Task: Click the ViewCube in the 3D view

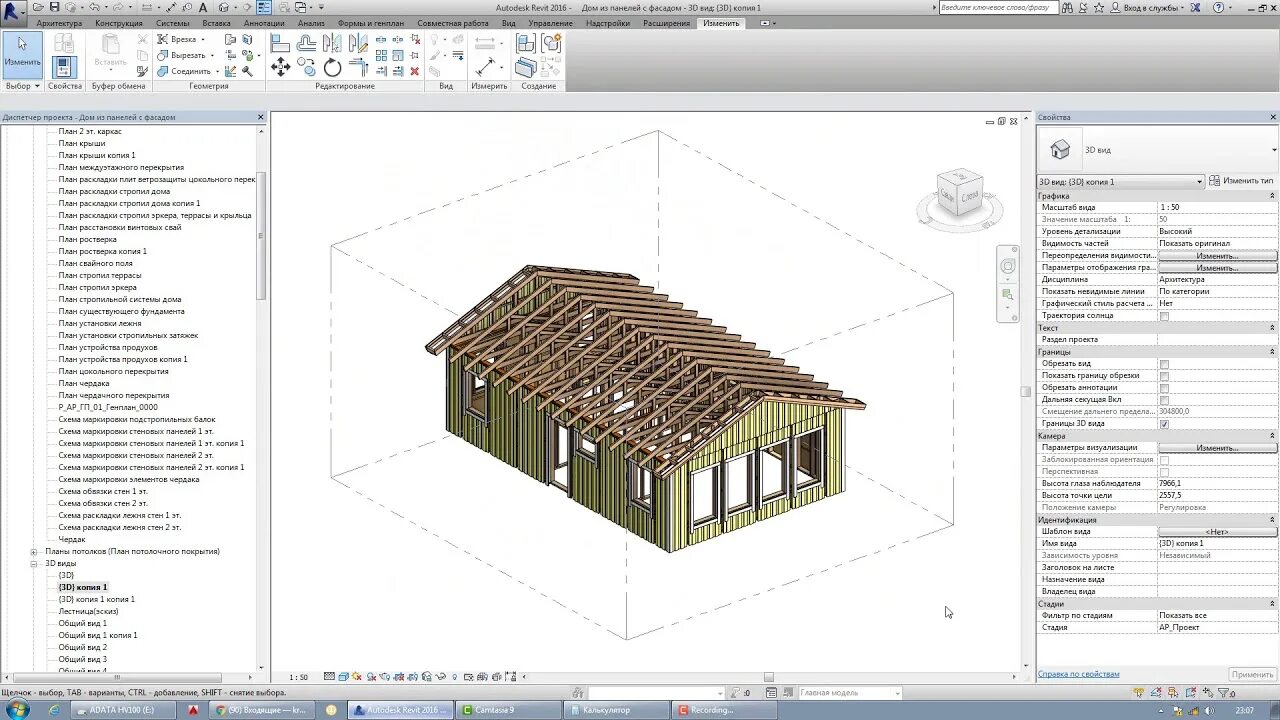Action: tap(958, 194)
